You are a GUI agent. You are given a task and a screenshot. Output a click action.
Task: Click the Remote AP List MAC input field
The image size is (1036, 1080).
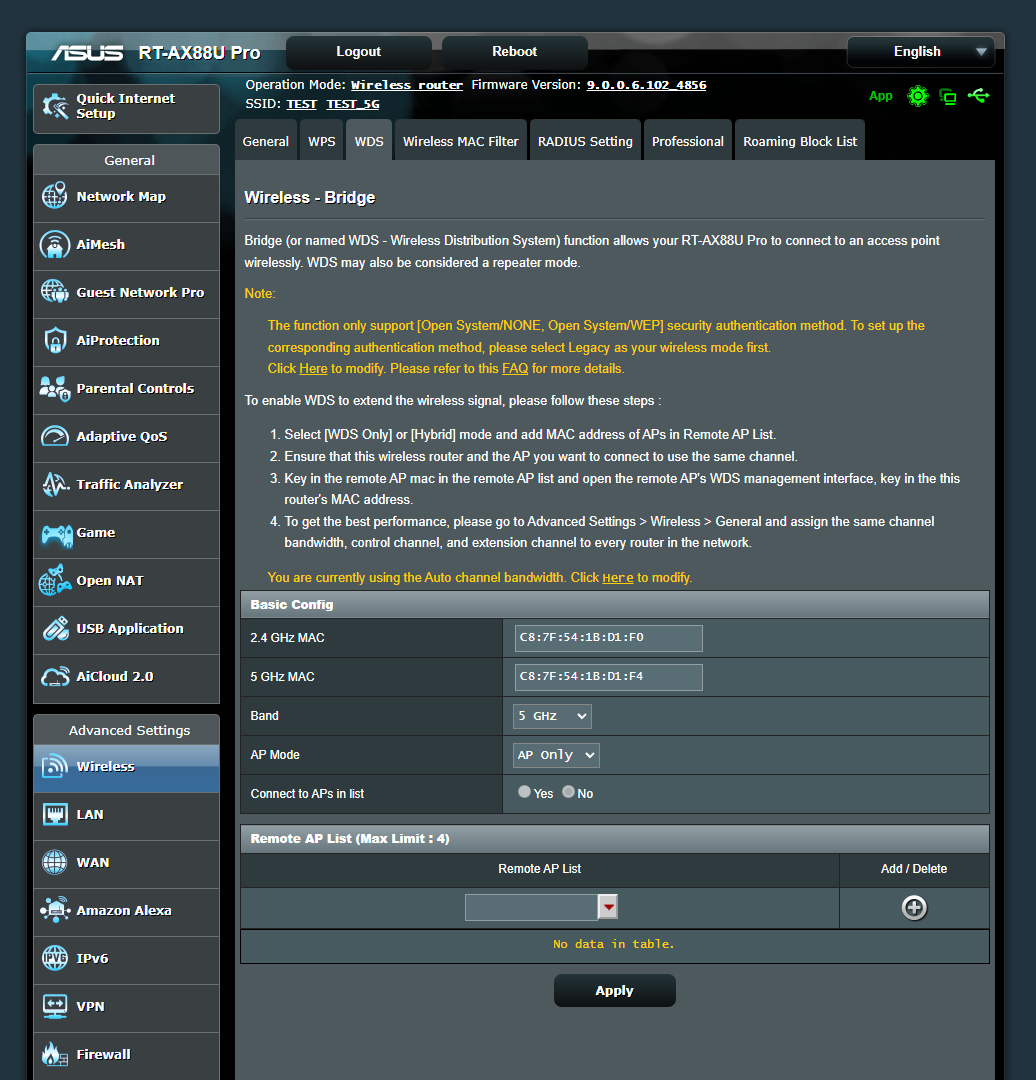[531, 907]
